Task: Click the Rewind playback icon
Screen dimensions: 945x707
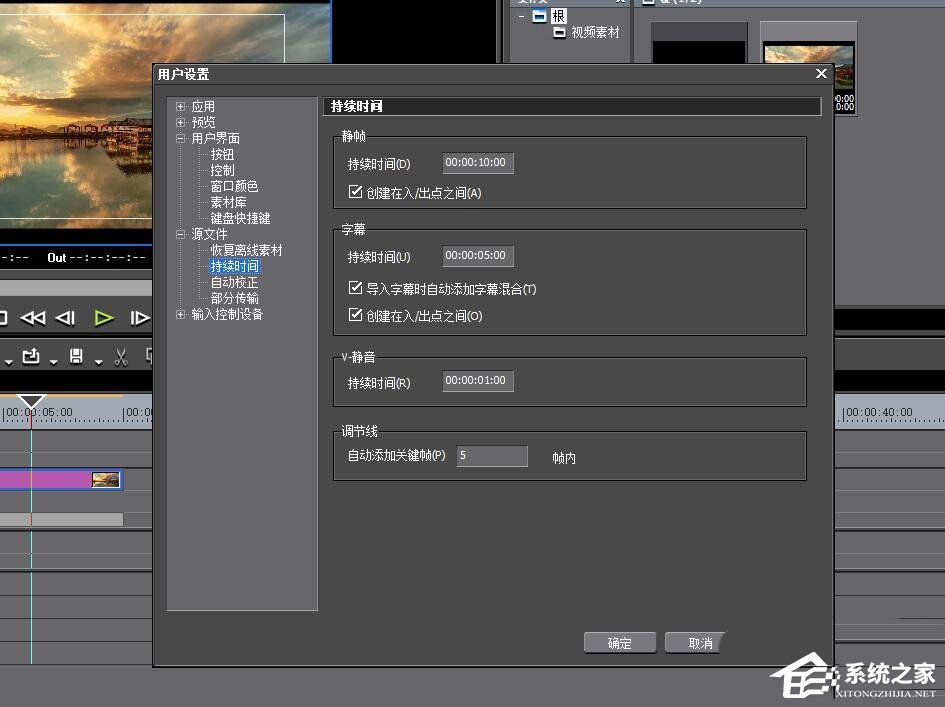Action: coord(34,317)
